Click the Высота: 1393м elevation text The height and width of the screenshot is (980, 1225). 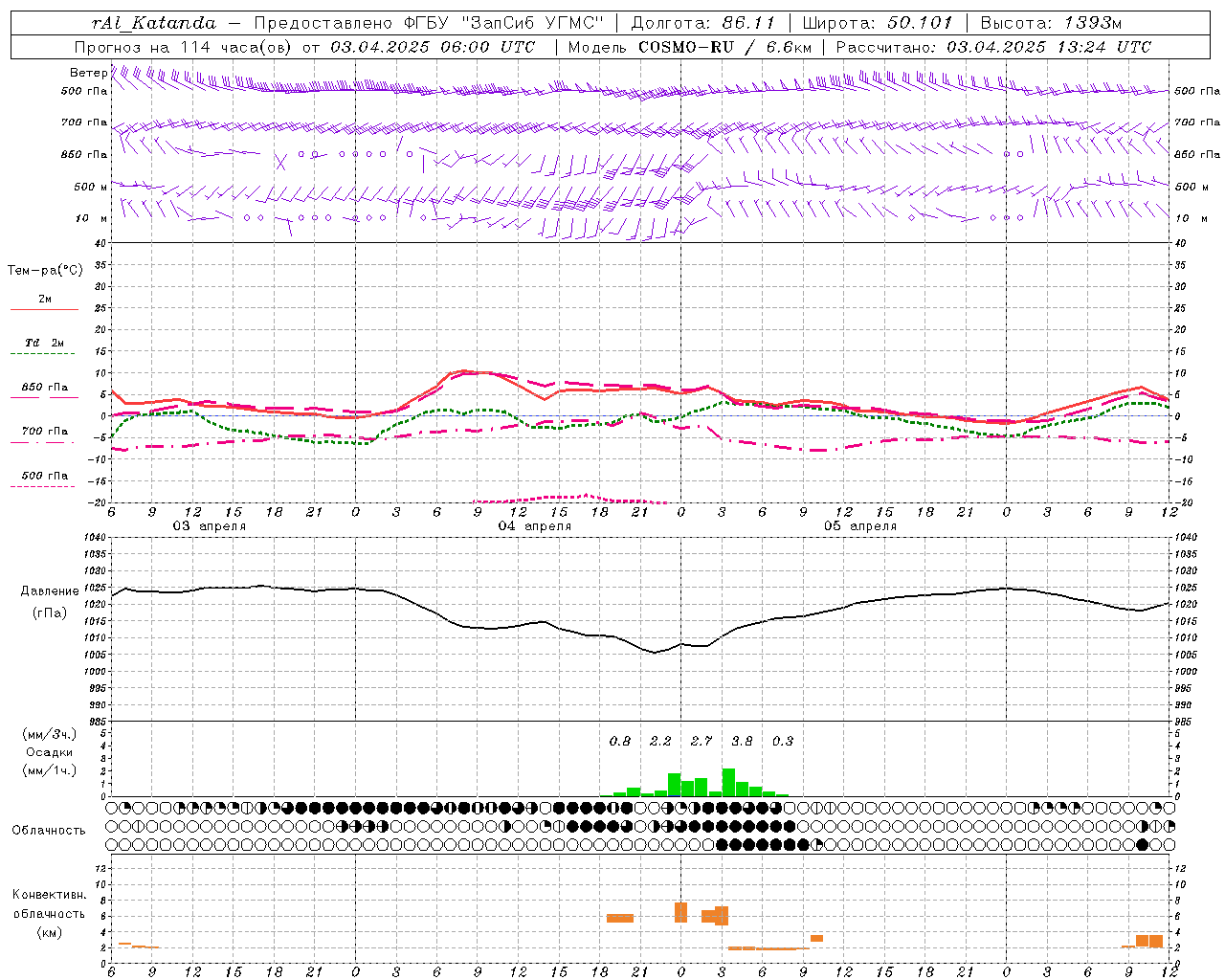pos(1051,23)
